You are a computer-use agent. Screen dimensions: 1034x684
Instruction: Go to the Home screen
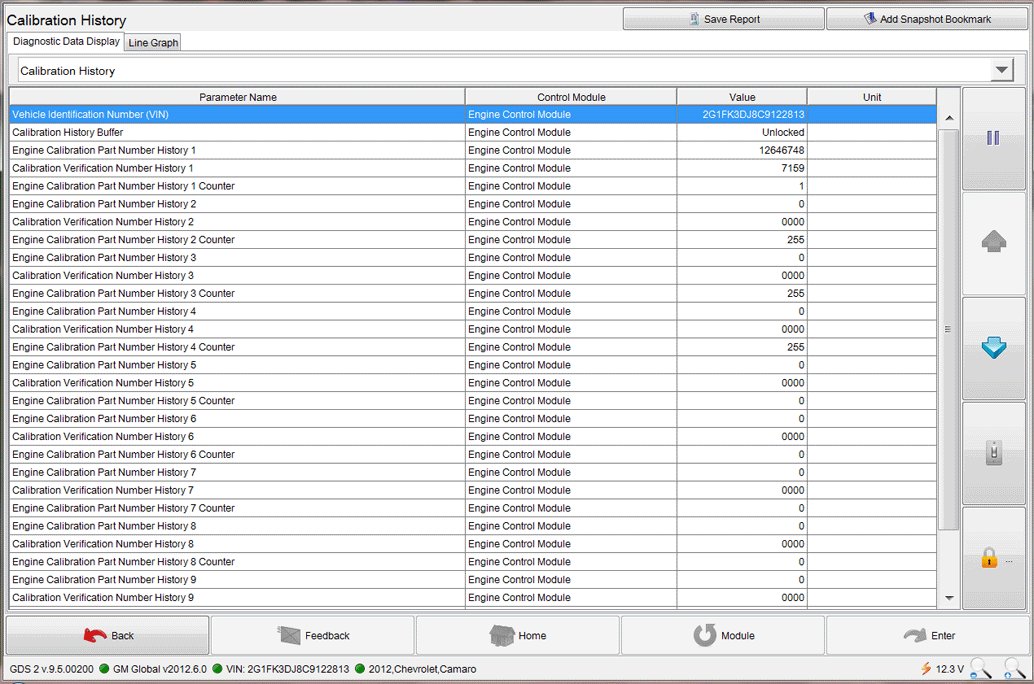tap(518, 635)
